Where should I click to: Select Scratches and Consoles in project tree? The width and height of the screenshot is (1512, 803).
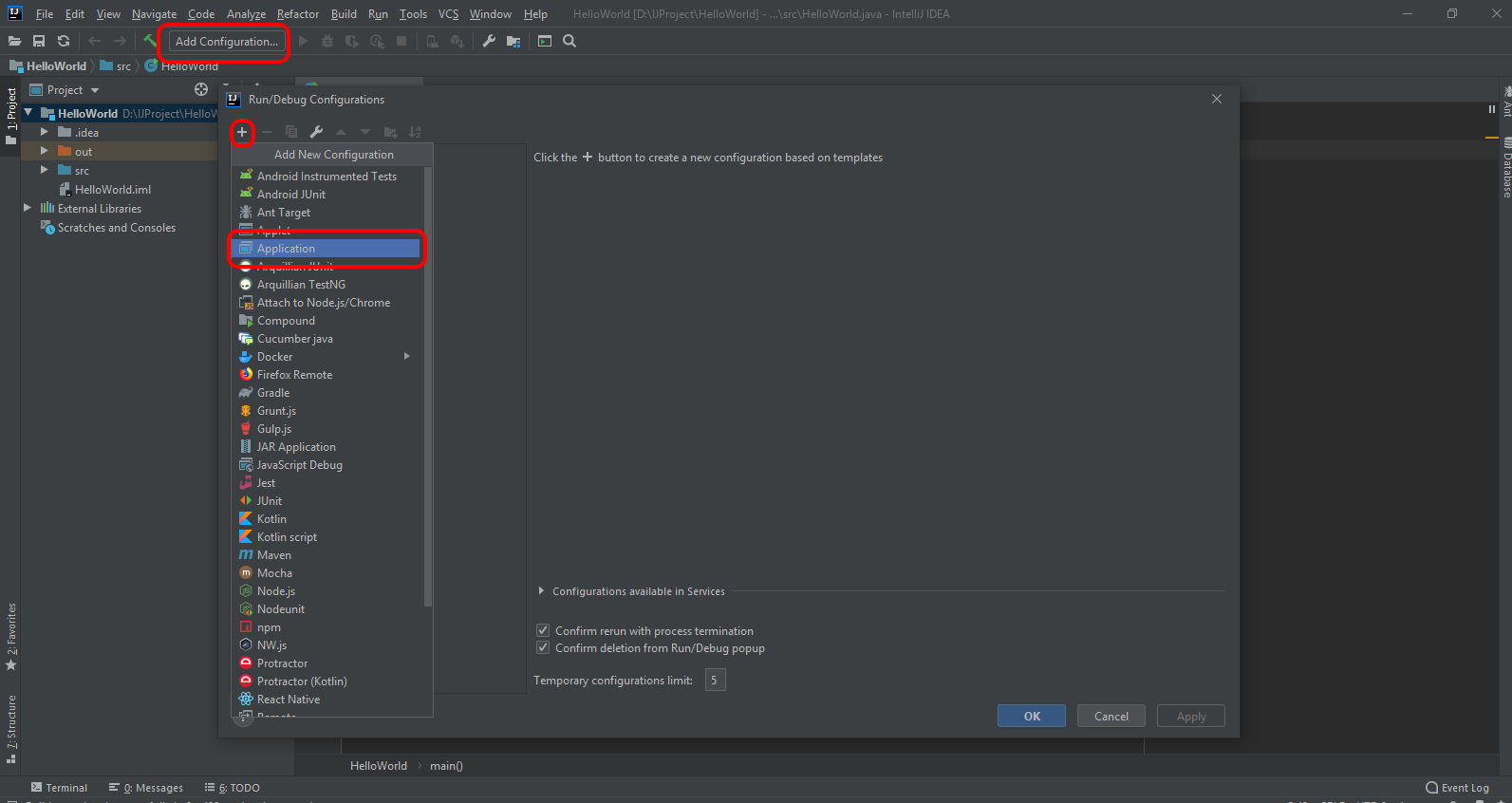pyautogui.click(x=108, y=227)
